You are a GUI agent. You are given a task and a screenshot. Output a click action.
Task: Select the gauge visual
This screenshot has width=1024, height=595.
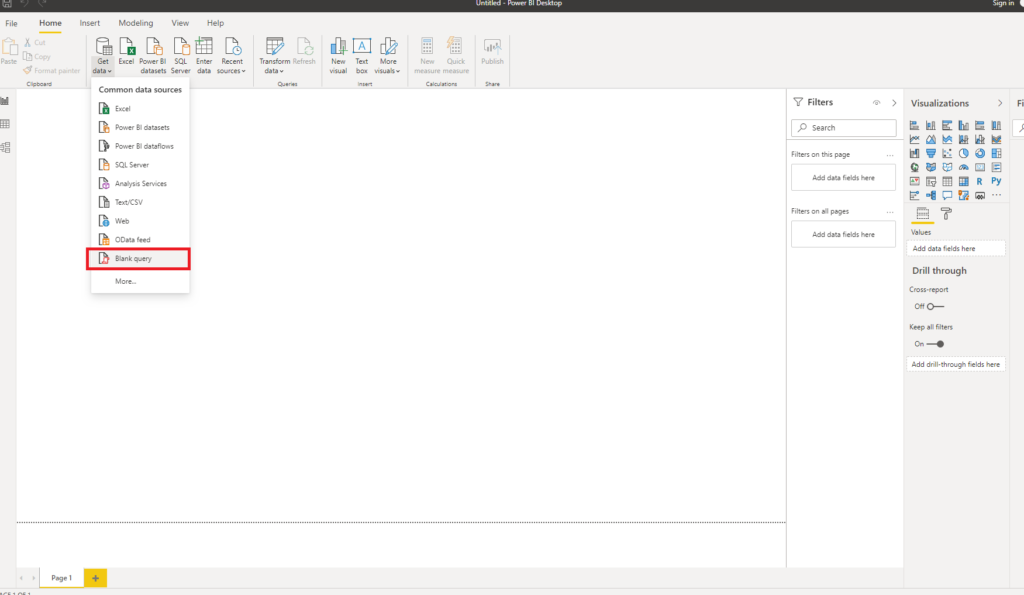click(963, 167)
